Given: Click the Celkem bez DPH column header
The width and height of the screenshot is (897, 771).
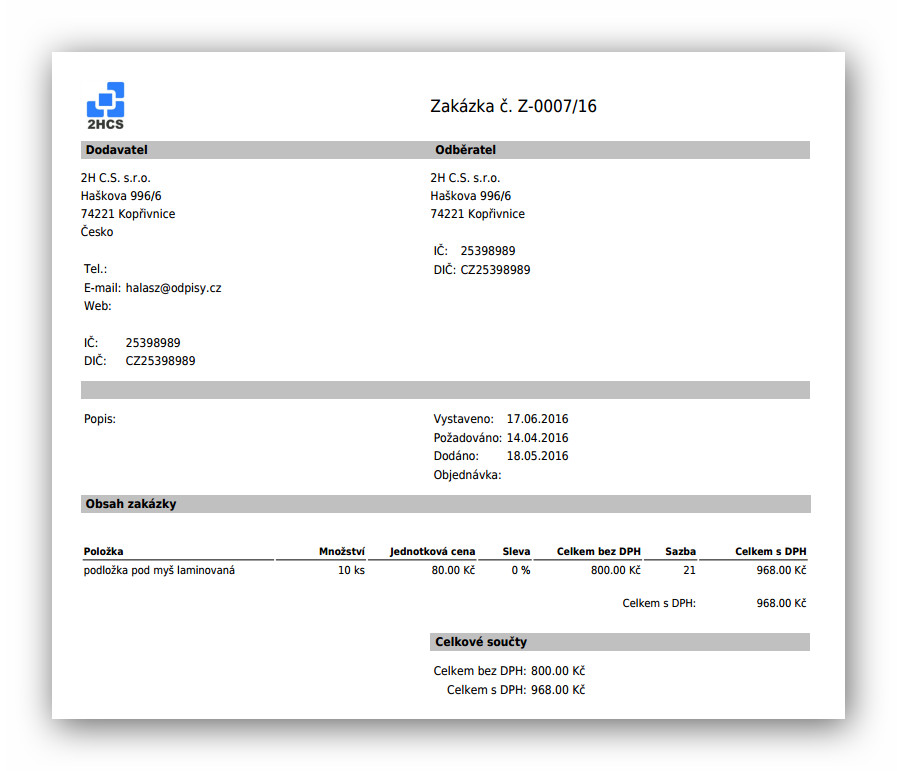Looking at the screenshot, I should 598,551.
